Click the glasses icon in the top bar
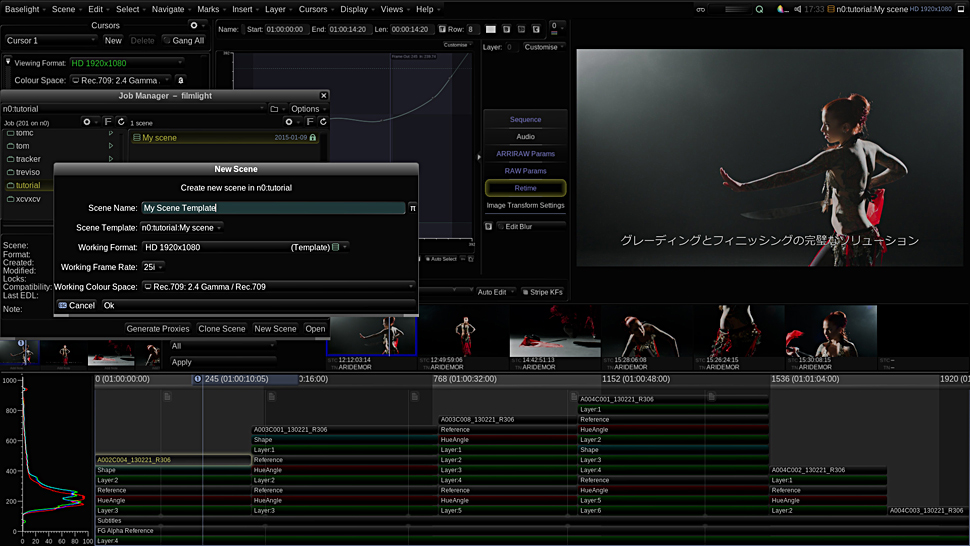The image size is (970, 546). (701, 9)
